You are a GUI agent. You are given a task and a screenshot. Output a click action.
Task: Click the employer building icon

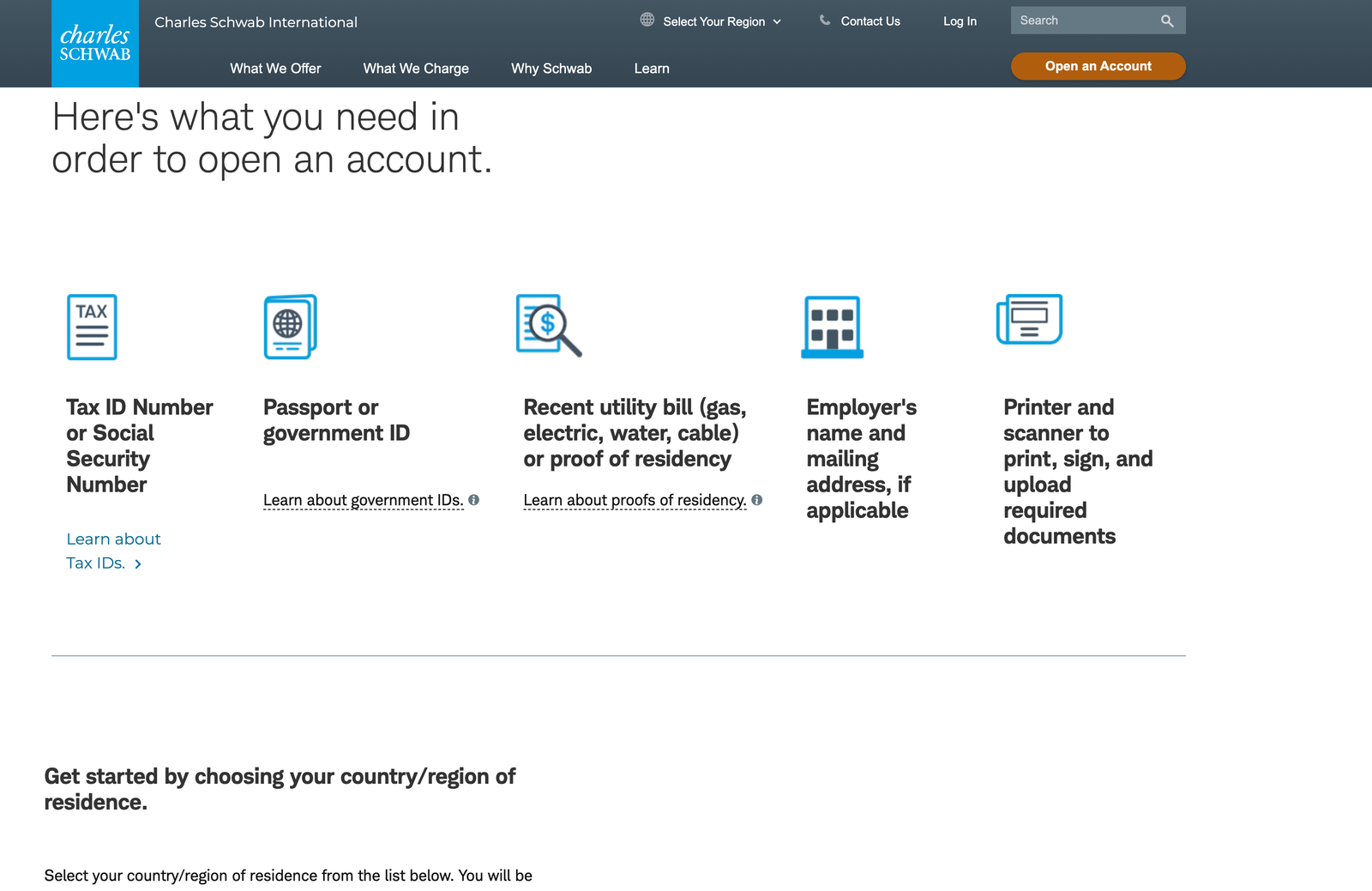[832, 327]
